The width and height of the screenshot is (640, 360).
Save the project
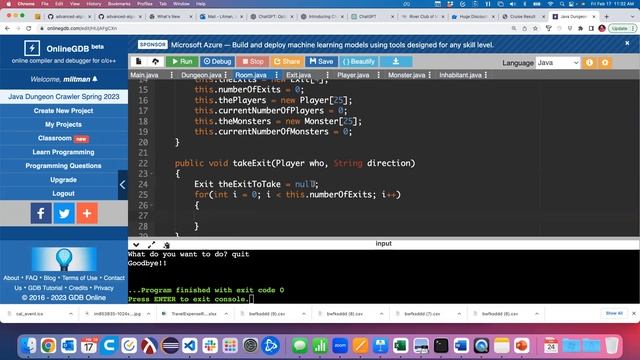click(x=321, y=62)
